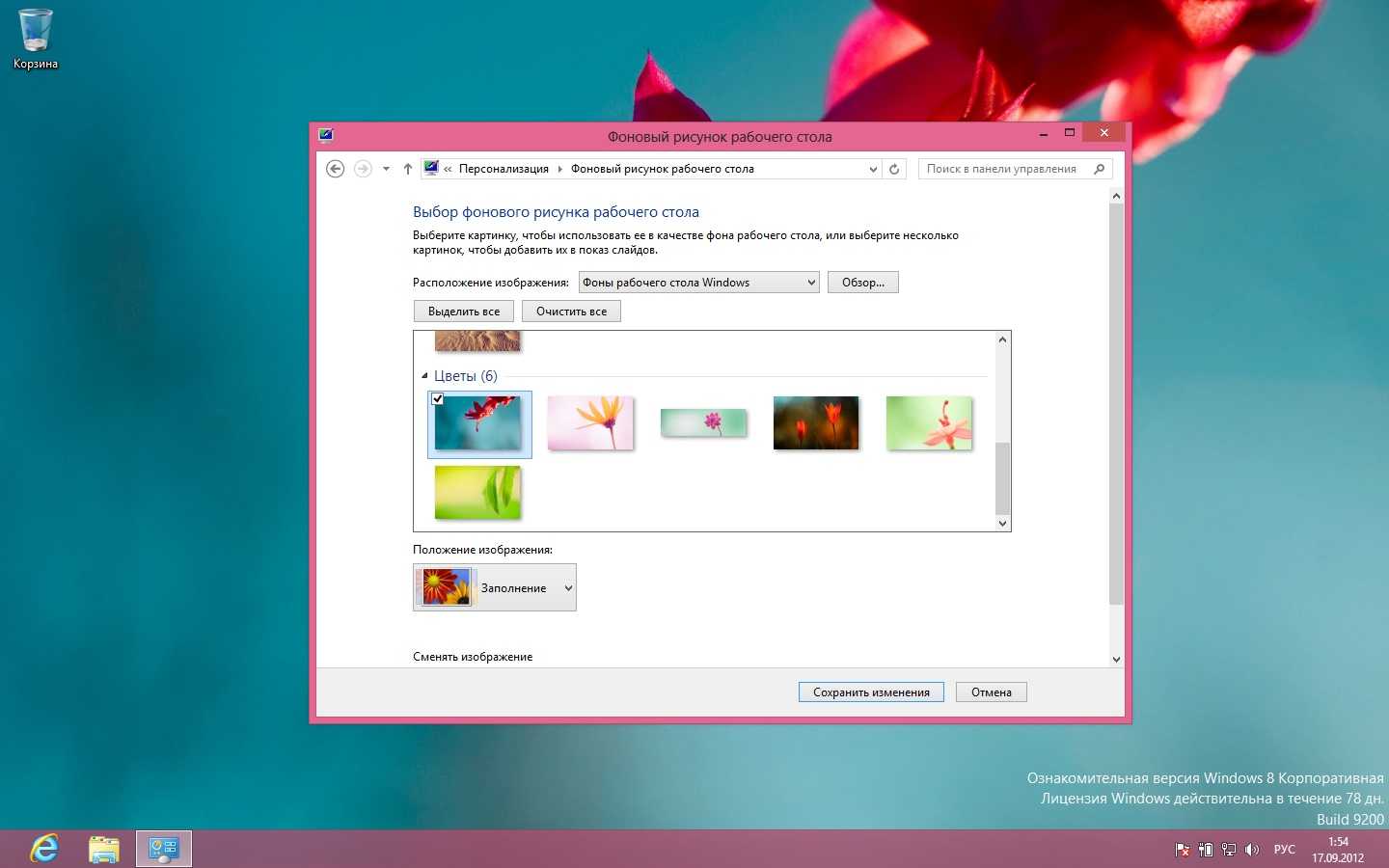Open the network tray icon

tap(1229, 850)
